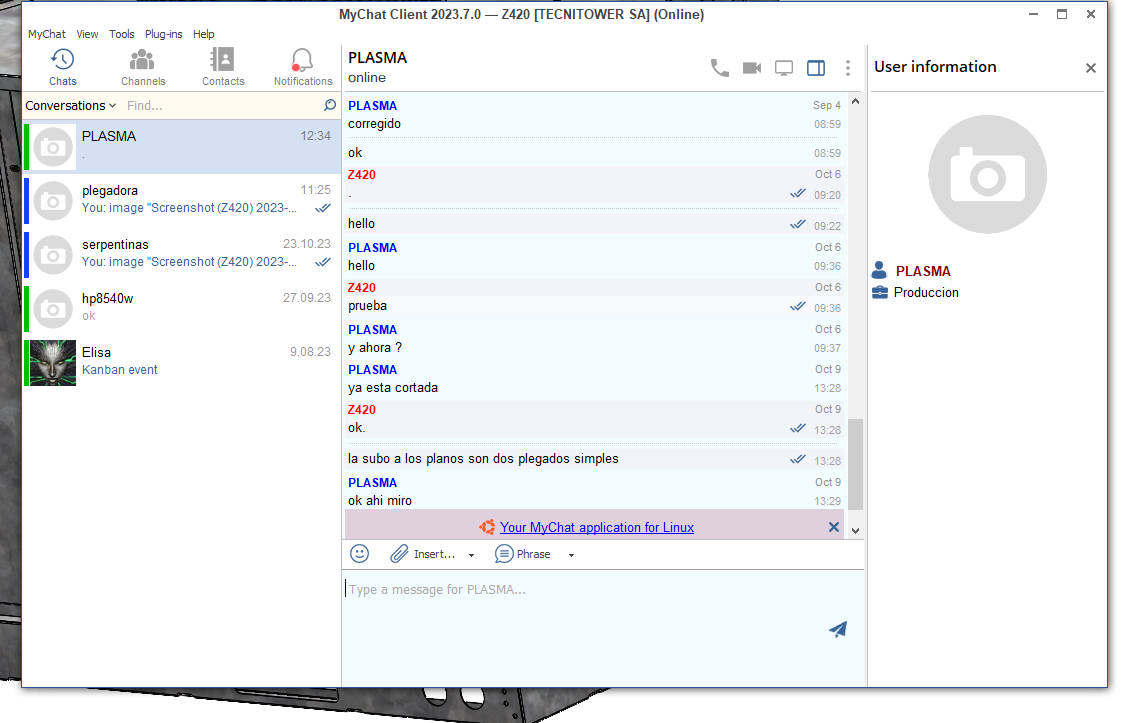Open the Contacts section
The width and height of the screenshot is (1137, 723).
pyautogui.click(x=223, y=67)
